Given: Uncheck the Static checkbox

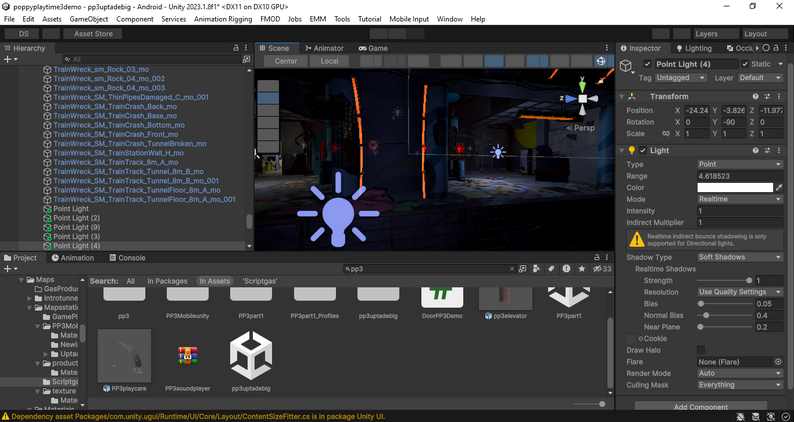Looking at the screenshot, I should click(x=745, y=64).
